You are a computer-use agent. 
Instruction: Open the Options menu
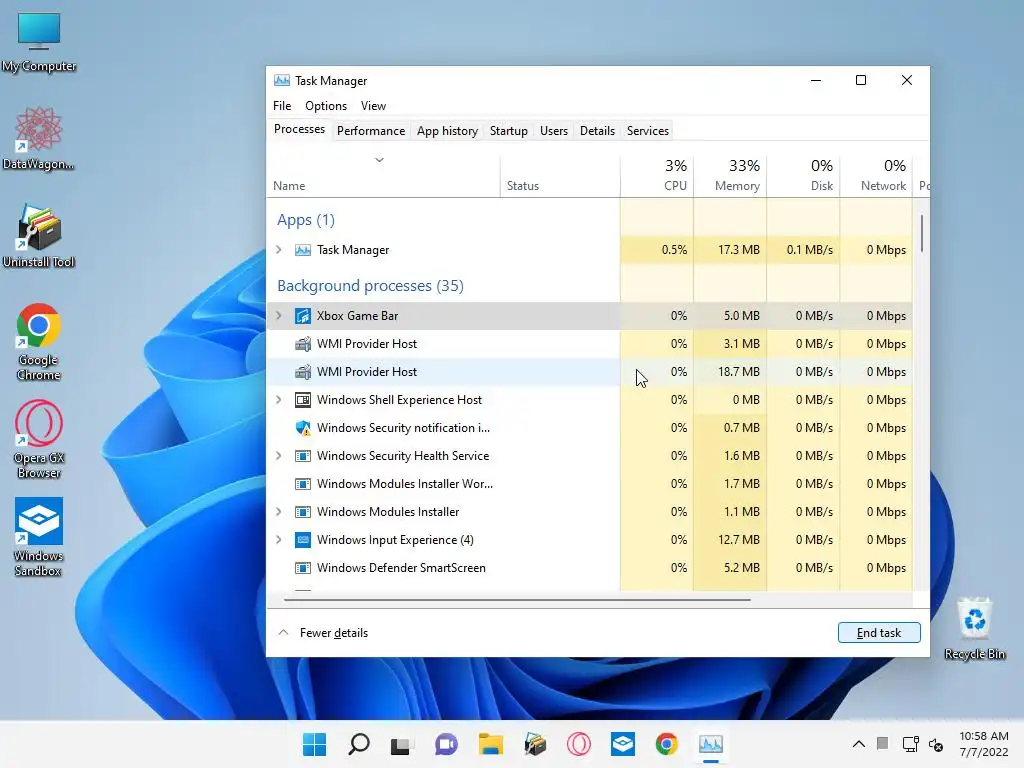pyautogui.click(x=326, y=106)
